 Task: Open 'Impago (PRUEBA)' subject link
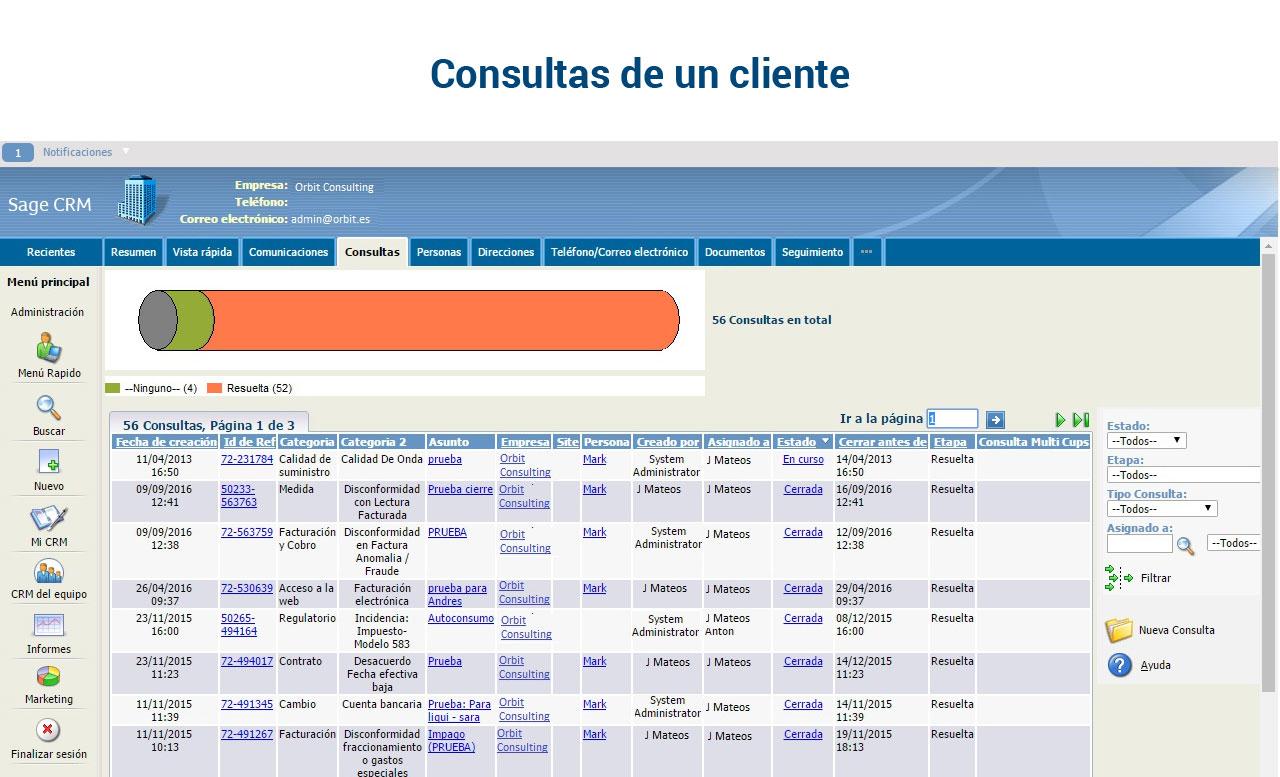pyautogui.click(x=451, y=741)
